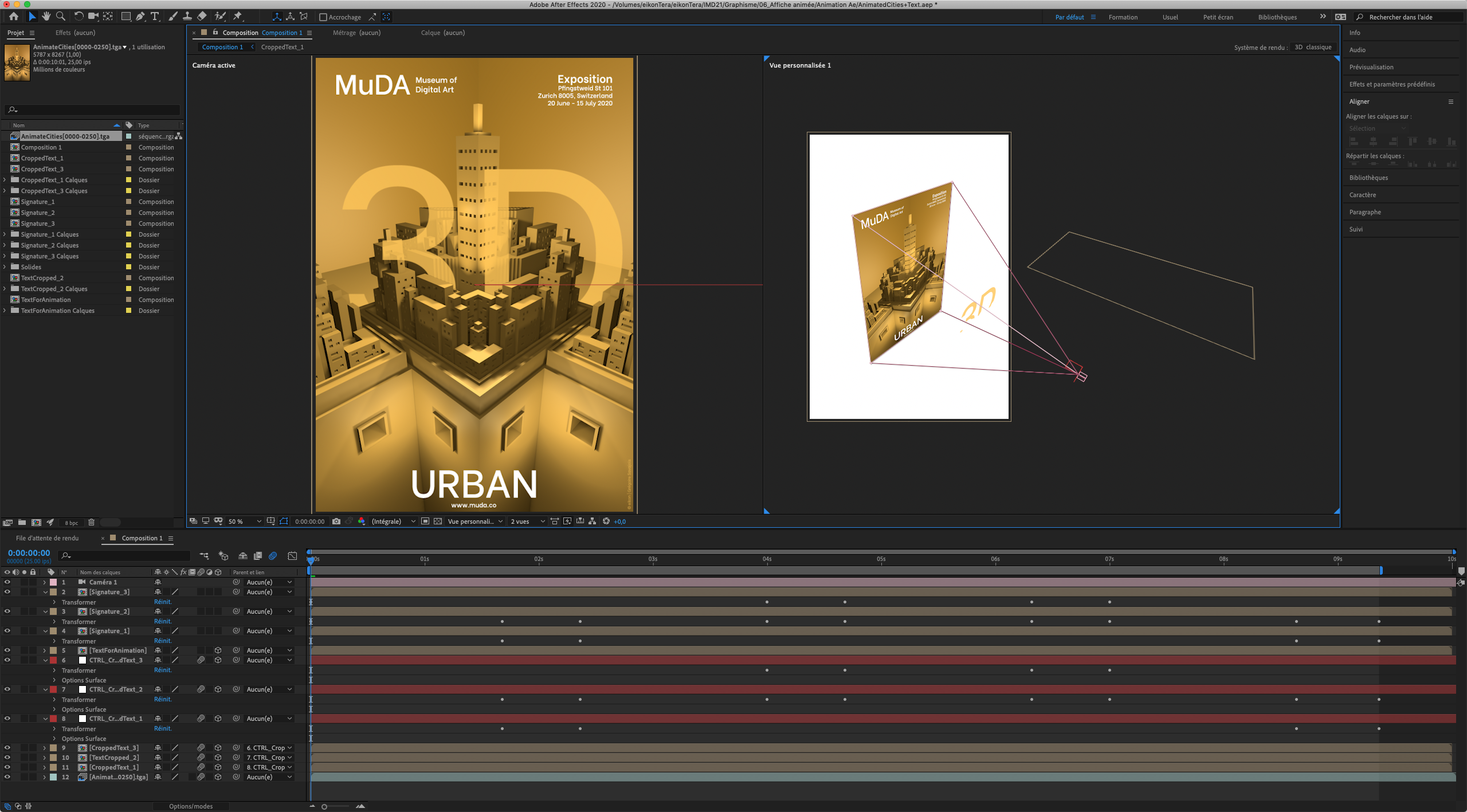Select the Puppet Pin tool
The width and height of the screenshot is (1467, 812).
[x=238, y=17]
